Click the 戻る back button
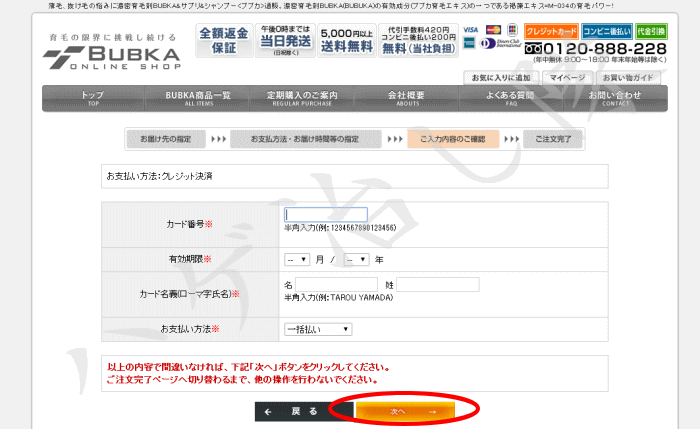This screenshot has width=700, height=429. [304, 412]
